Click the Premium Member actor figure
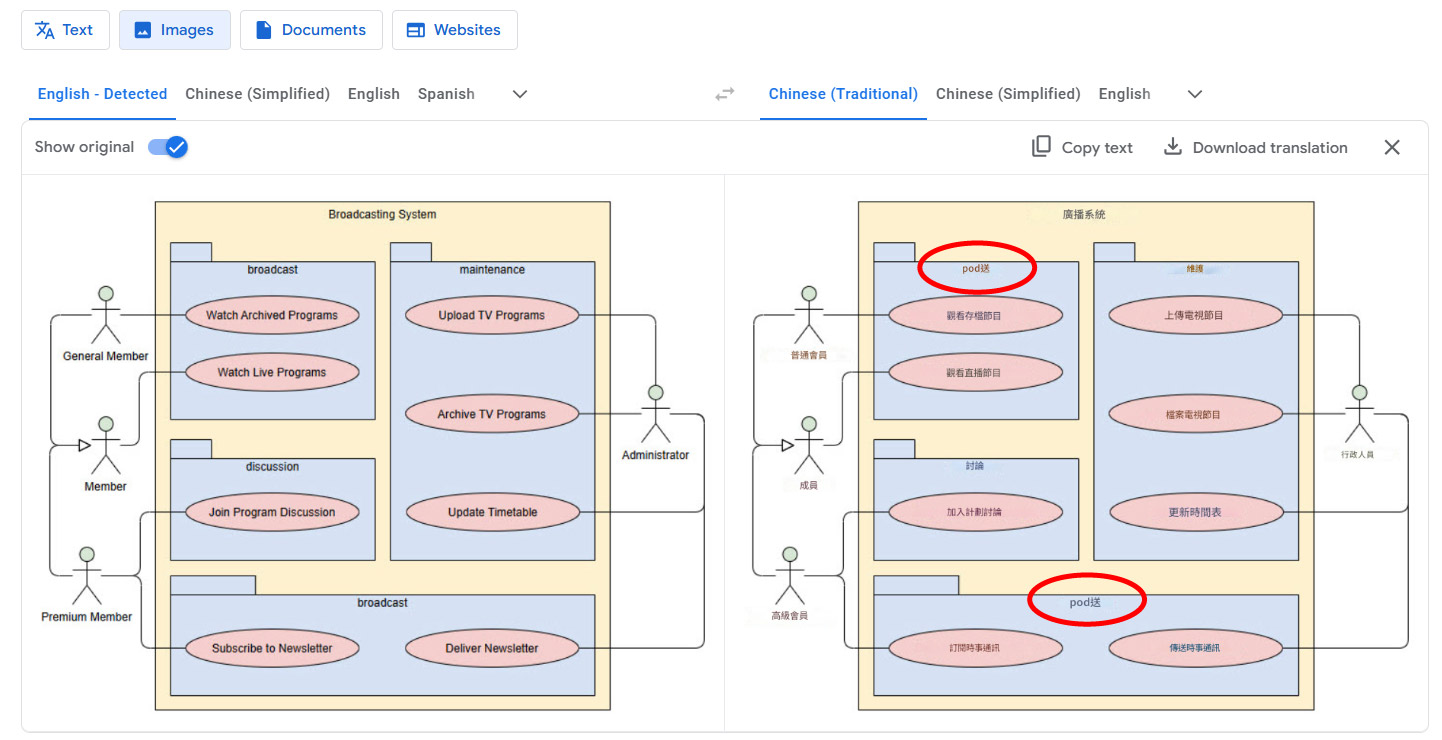 point(87,575)
